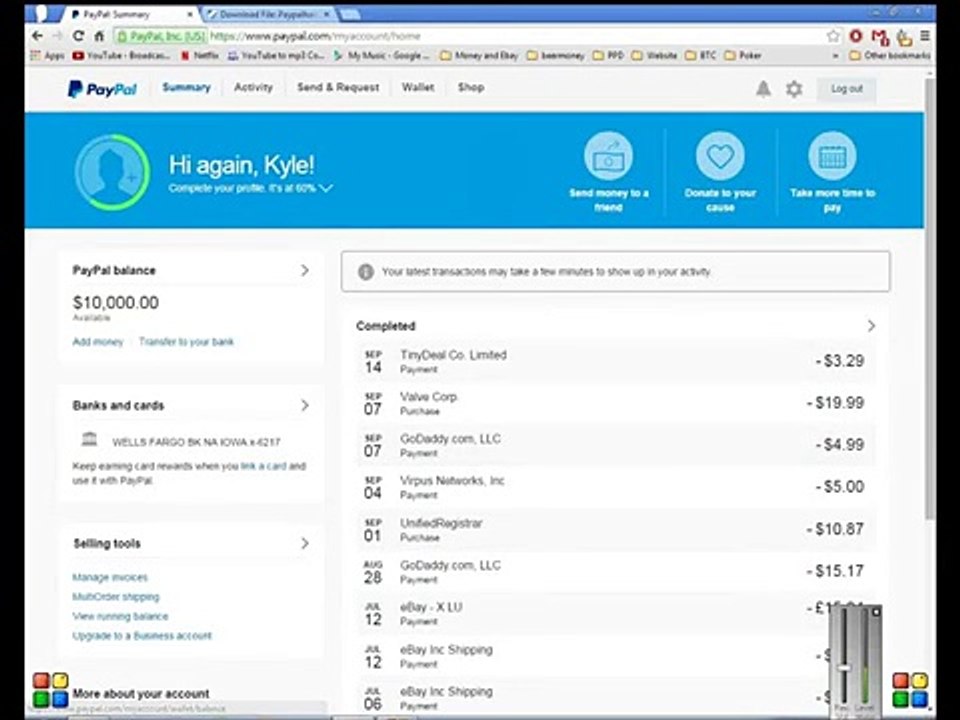
Task: Open the notifications bell
Action: (763, 89)
